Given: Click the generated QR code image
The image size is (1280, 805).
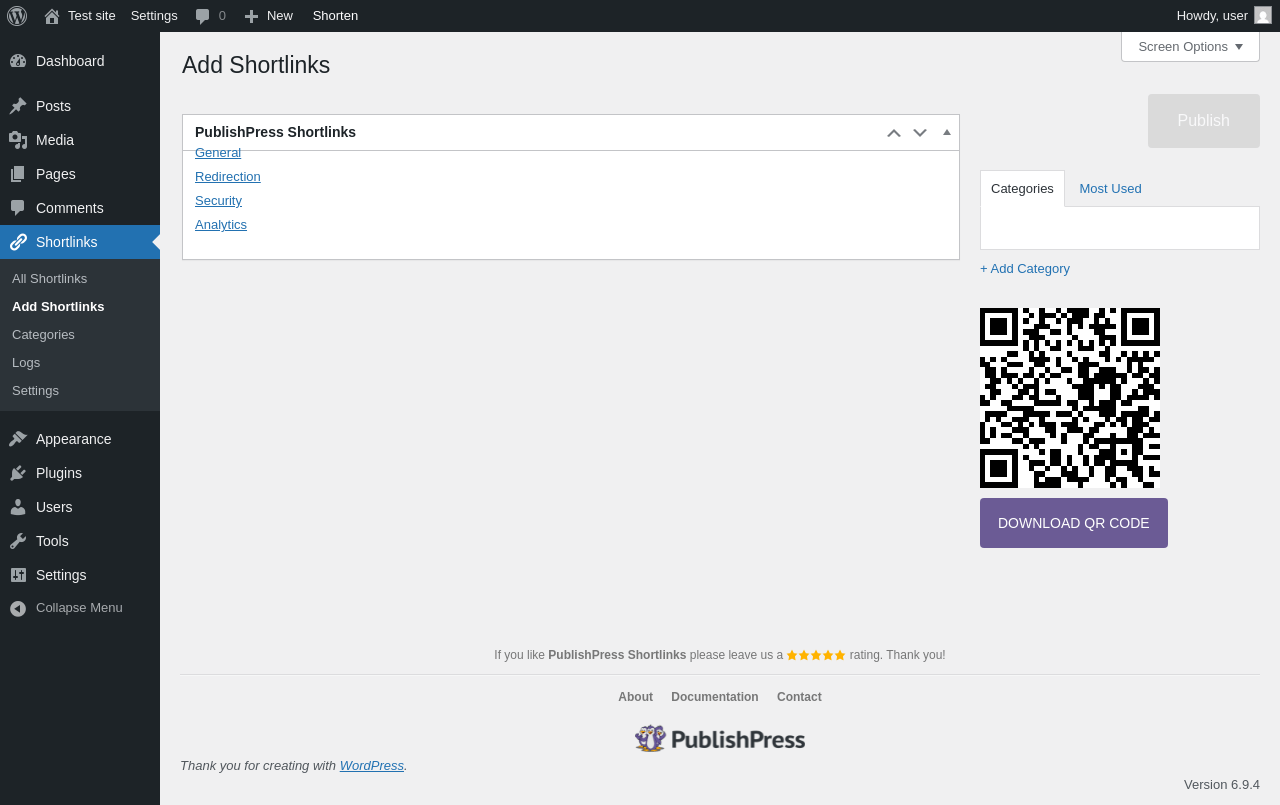Looking at the screenshot, I should pyautogui.click(x=1070, y=398).
